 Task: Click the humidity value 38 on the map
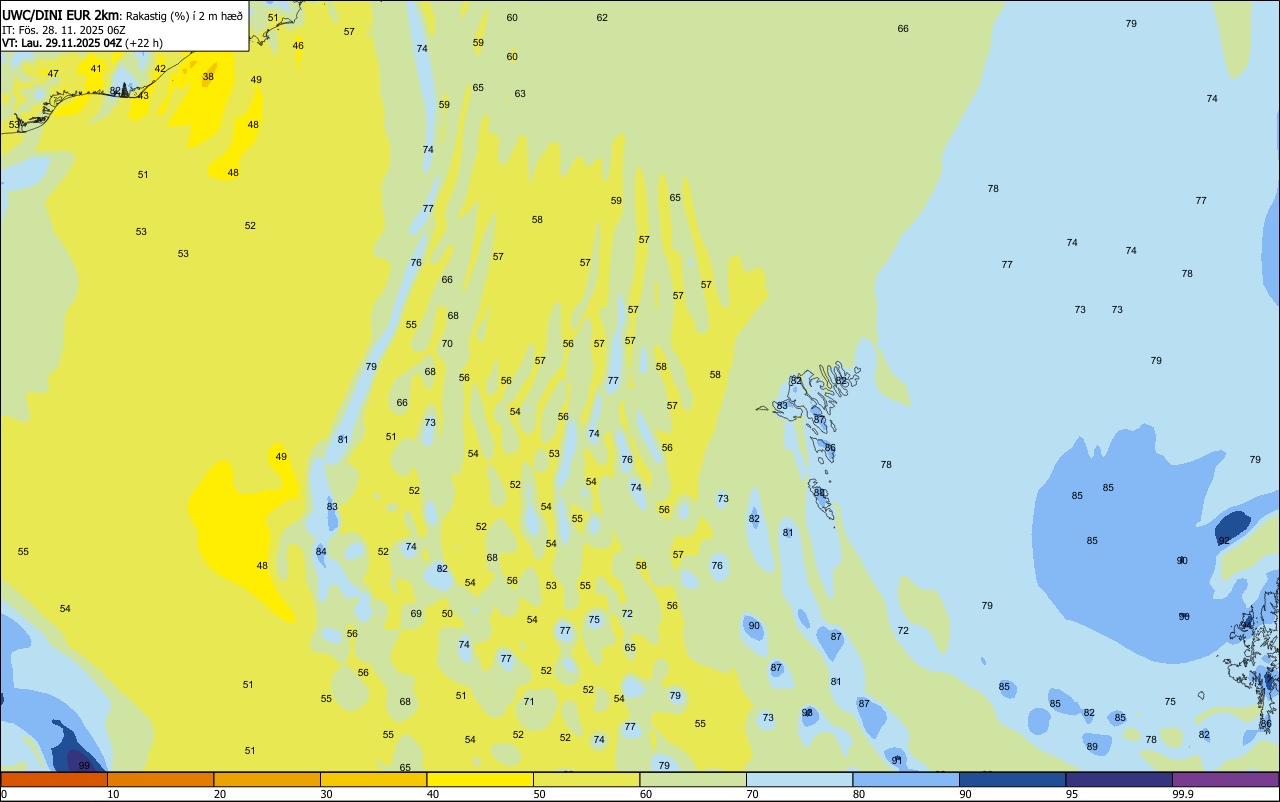tap(208, 77)
